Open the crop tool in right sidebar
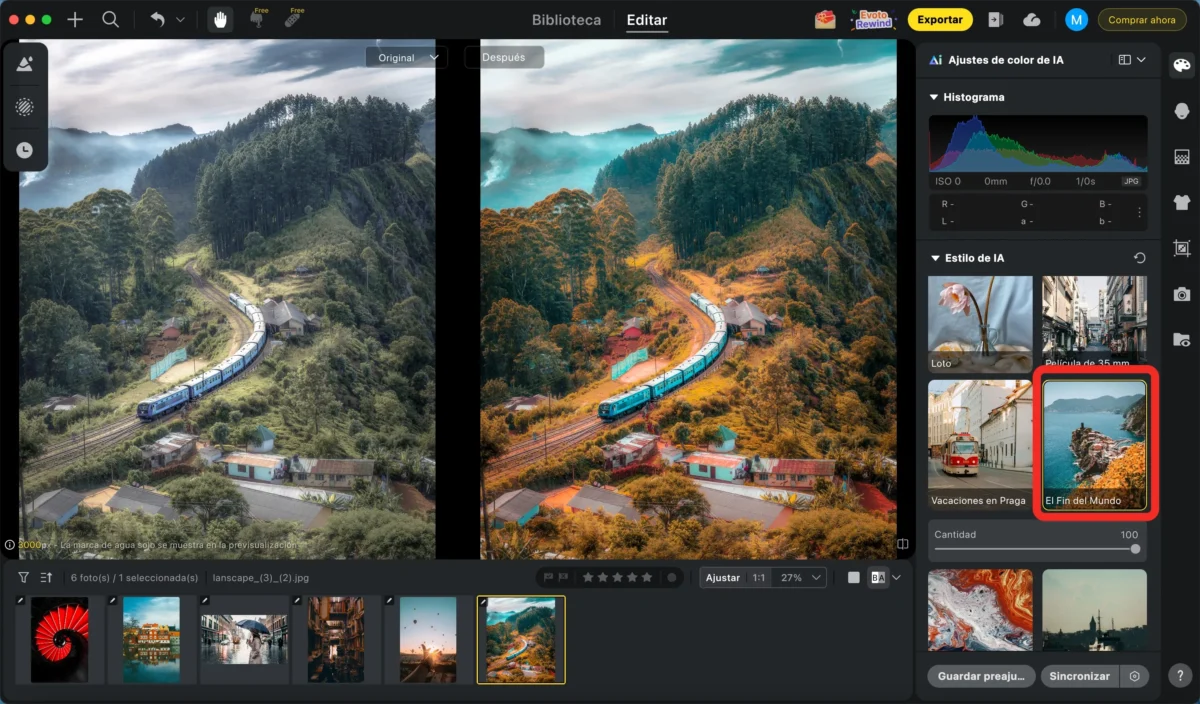Screen dimensions: 1200x704 click(x=1182, y=248)
